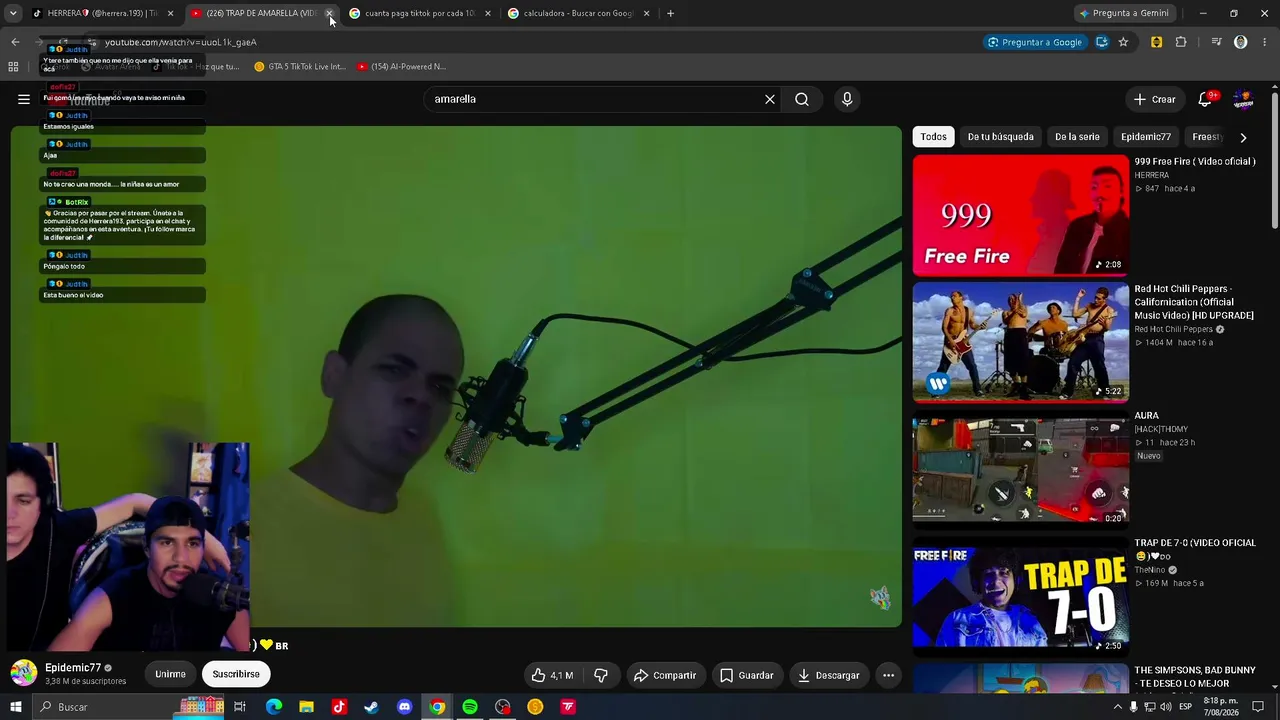This screenshot has height=720, width=1280.
Task: Dislike the video
Action: click(x=601, y=675)
